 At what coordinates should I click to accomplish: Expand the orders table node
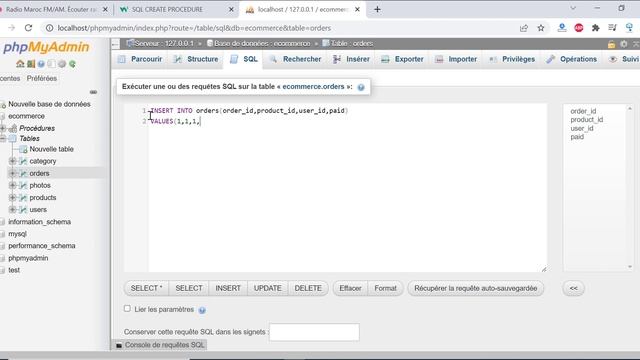point(13,173)
